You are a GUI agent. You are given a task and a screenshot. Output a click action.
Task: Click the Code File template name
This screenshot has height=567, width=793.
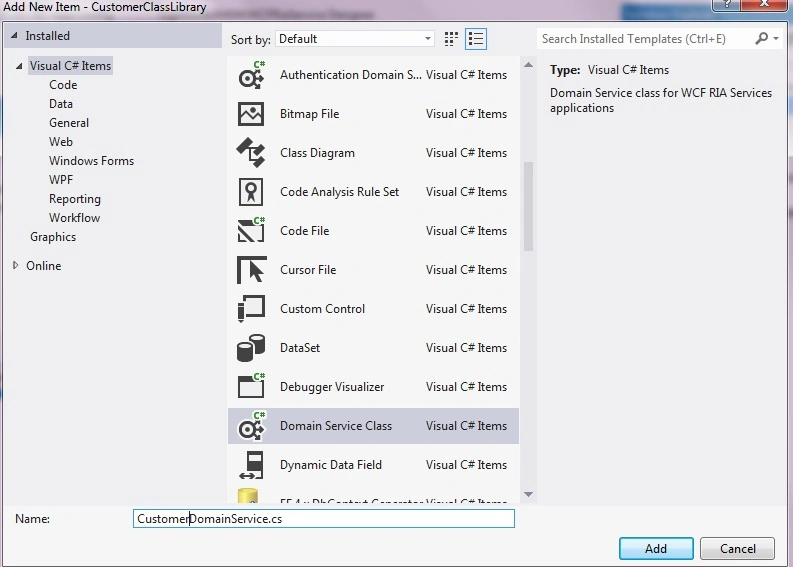point(304,231)
